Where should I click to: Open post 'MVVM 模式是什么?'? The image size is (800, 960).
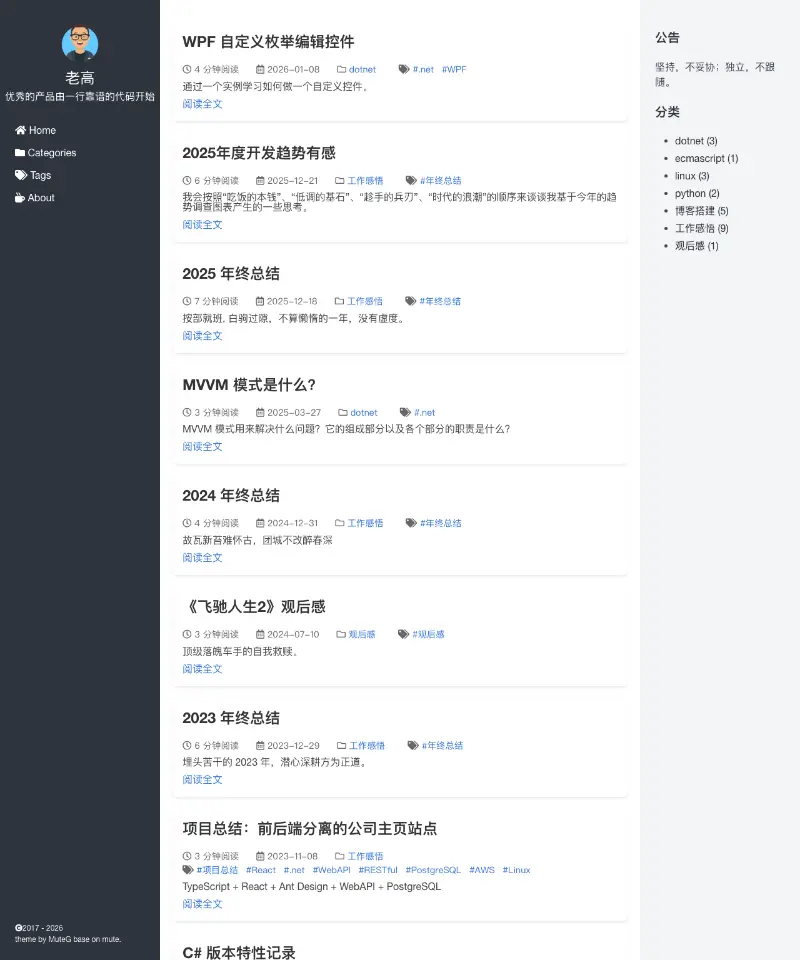click(249, 384)
